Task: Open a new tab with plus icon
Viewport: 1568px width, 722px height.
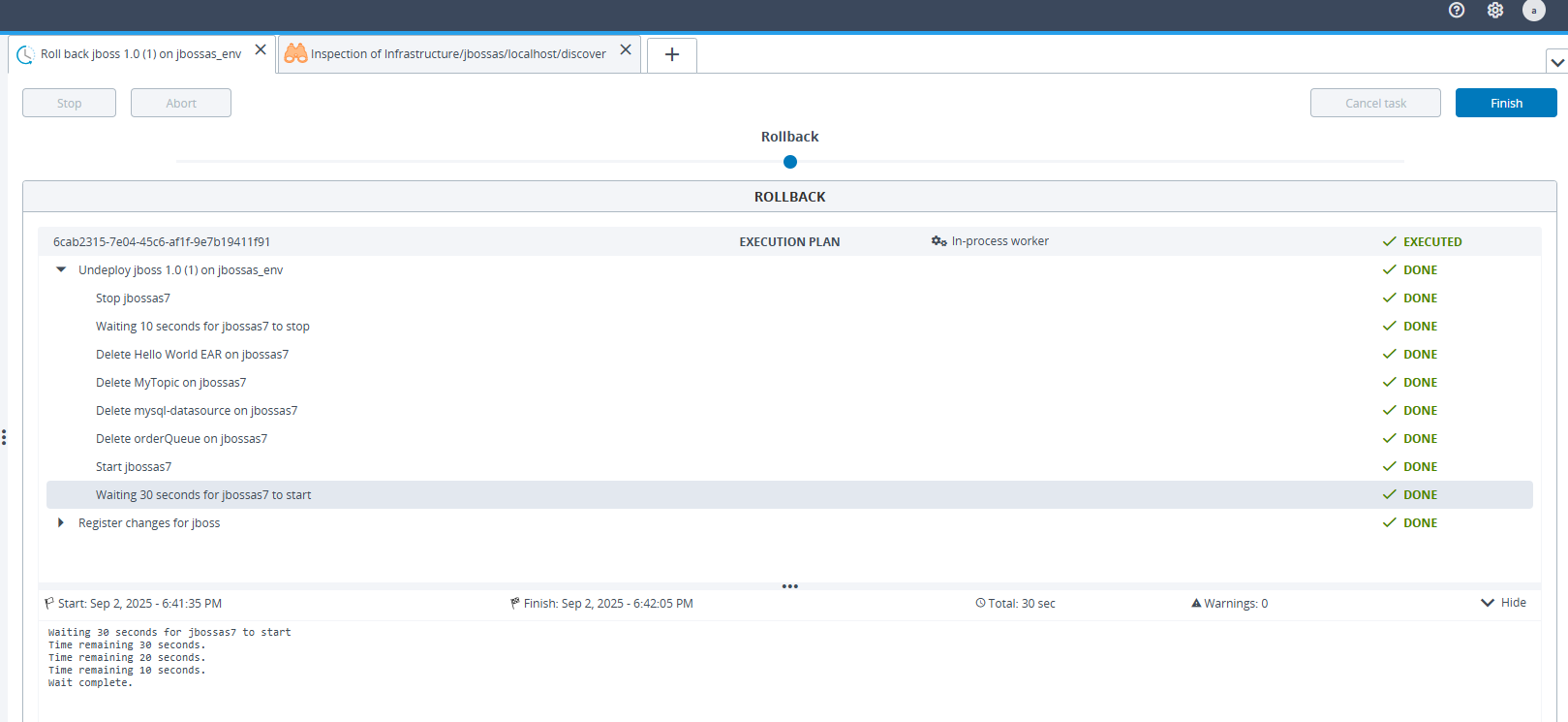Action: (x=672, y=55)
